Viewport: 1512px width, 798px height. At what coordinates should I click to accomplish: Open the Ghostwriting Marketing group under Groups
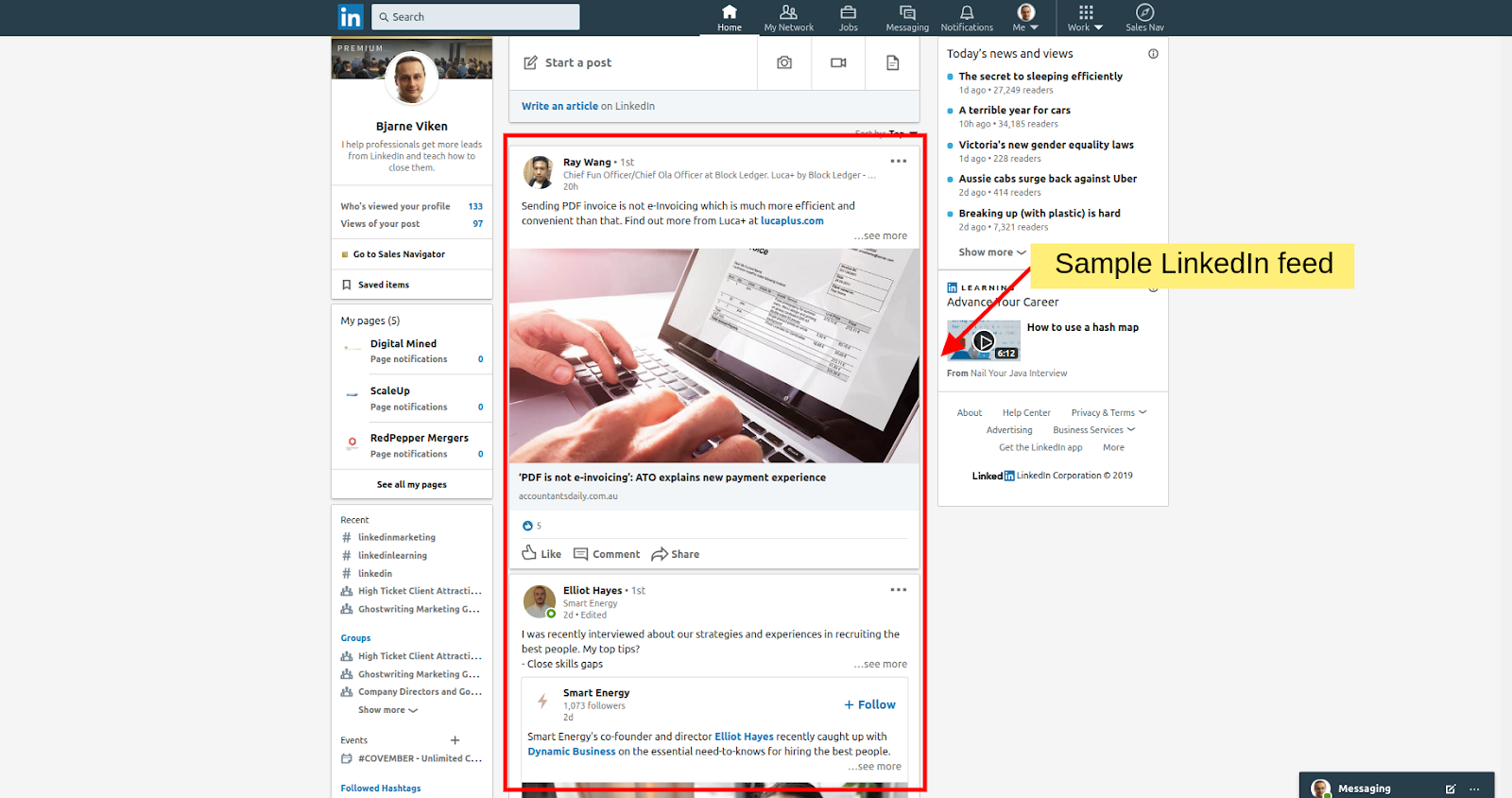point(411,674)
